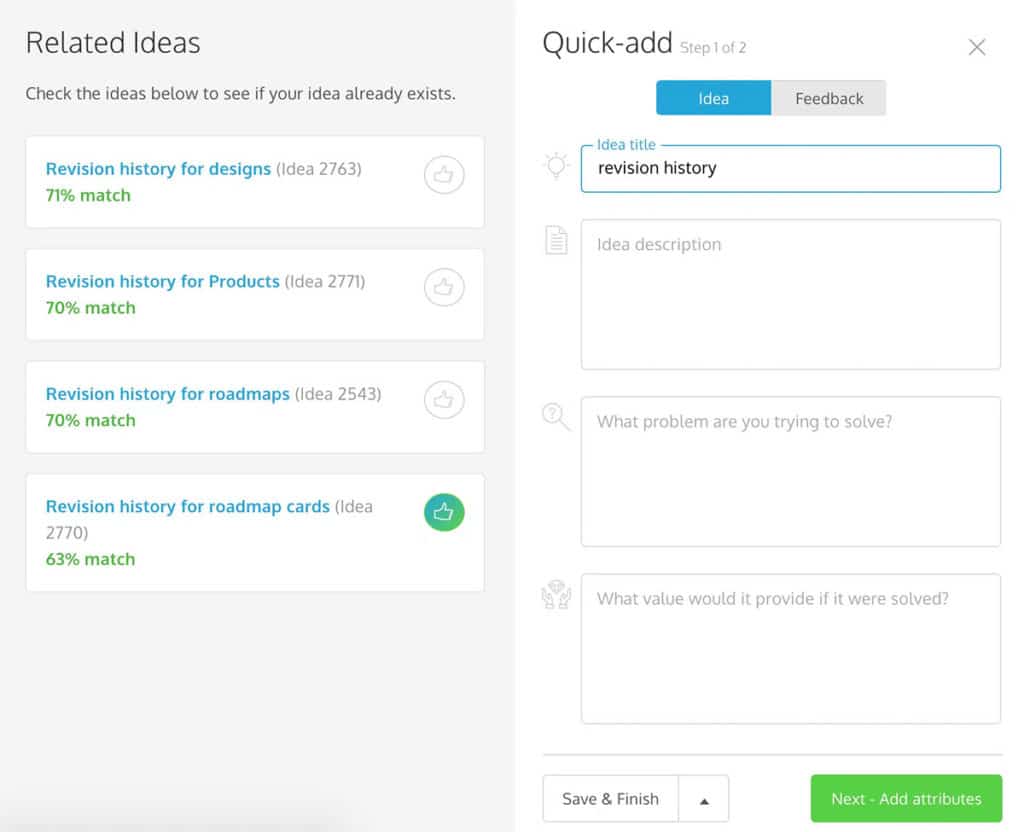Click the lightbulb icon beside Idea title
The width and height of the screenshot is (1024, 832).
coord(556,167)
